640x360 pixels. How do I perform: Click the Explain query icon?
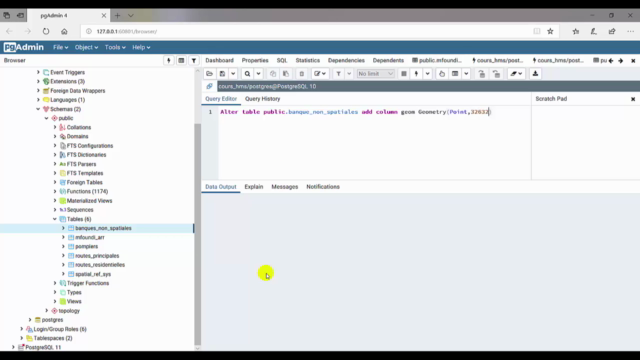point(442,74)
